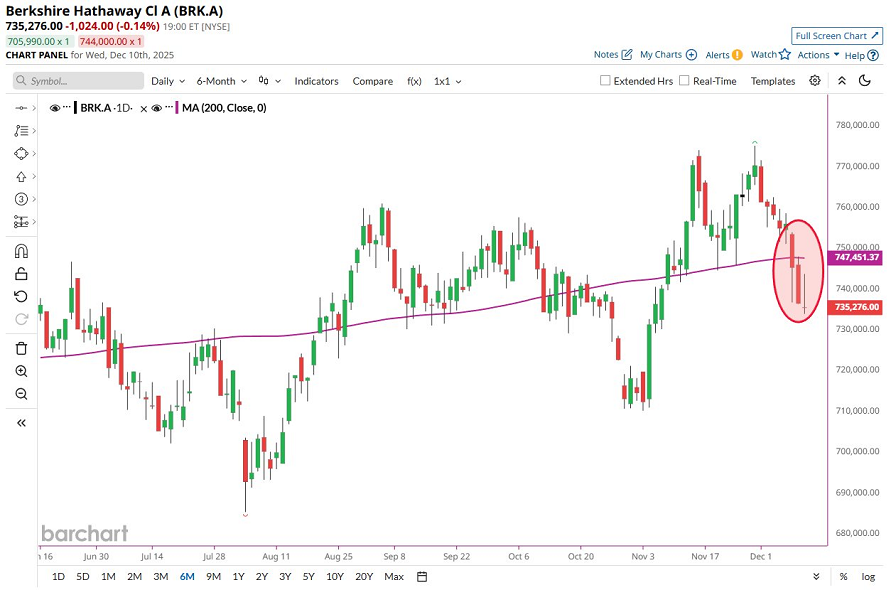Screen dimensions: 891x590
Task: Expand the shapes tool options arrow
Action: [34, 153]
